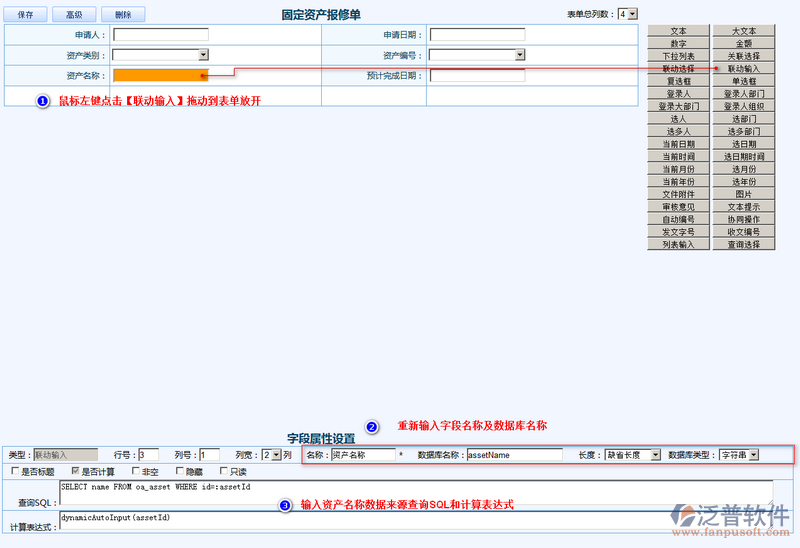Open the 表单总列数 dropdown
This screenshot has height=548, width=800.
[628, 14]
